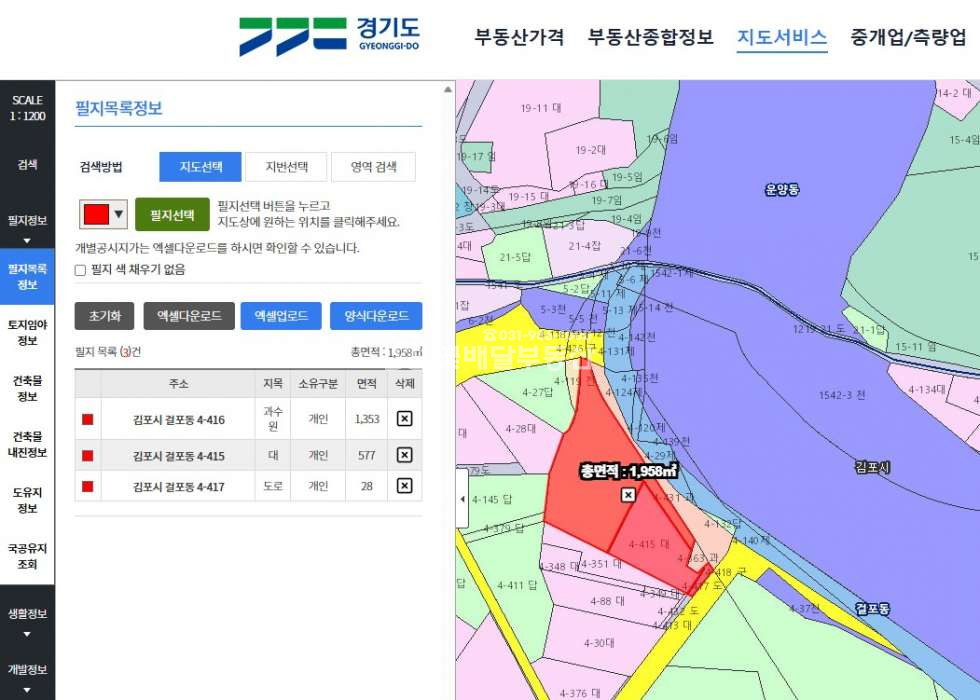Click the 4-415 대 parcel on map
The width and height of the screenshot is (980, 700).
(x=648, y=544)
